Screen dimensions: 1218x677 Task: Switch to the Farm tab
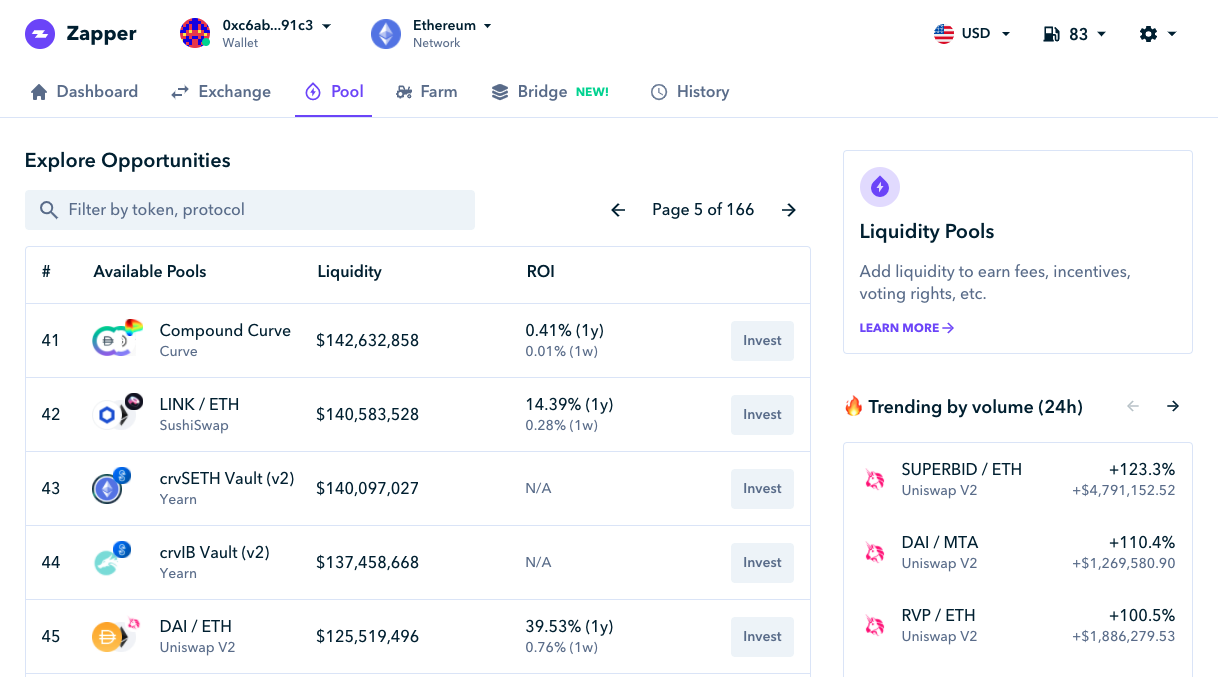tap(427, 92)
